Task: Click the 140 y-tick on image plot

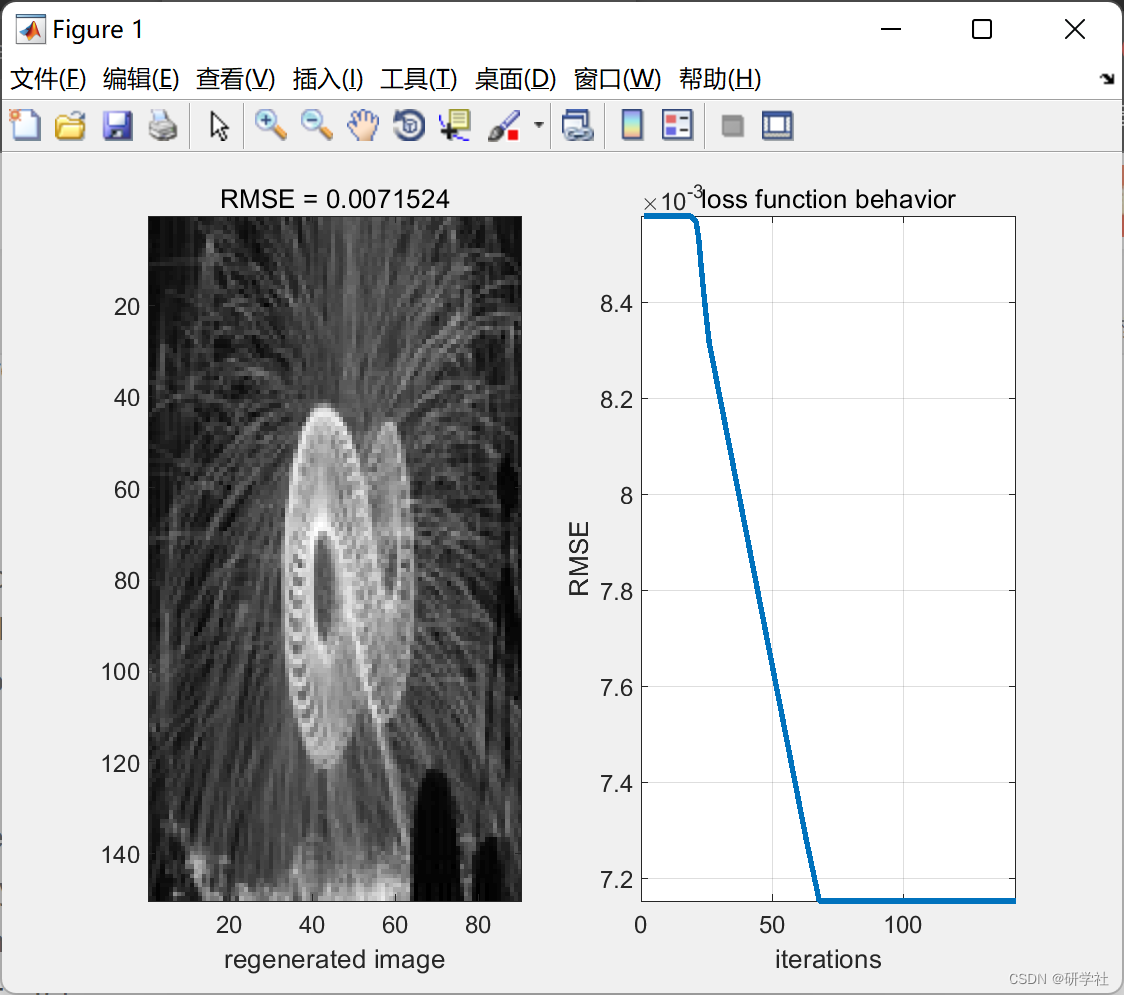Action: pyautogui.click(x=120, y=854)
